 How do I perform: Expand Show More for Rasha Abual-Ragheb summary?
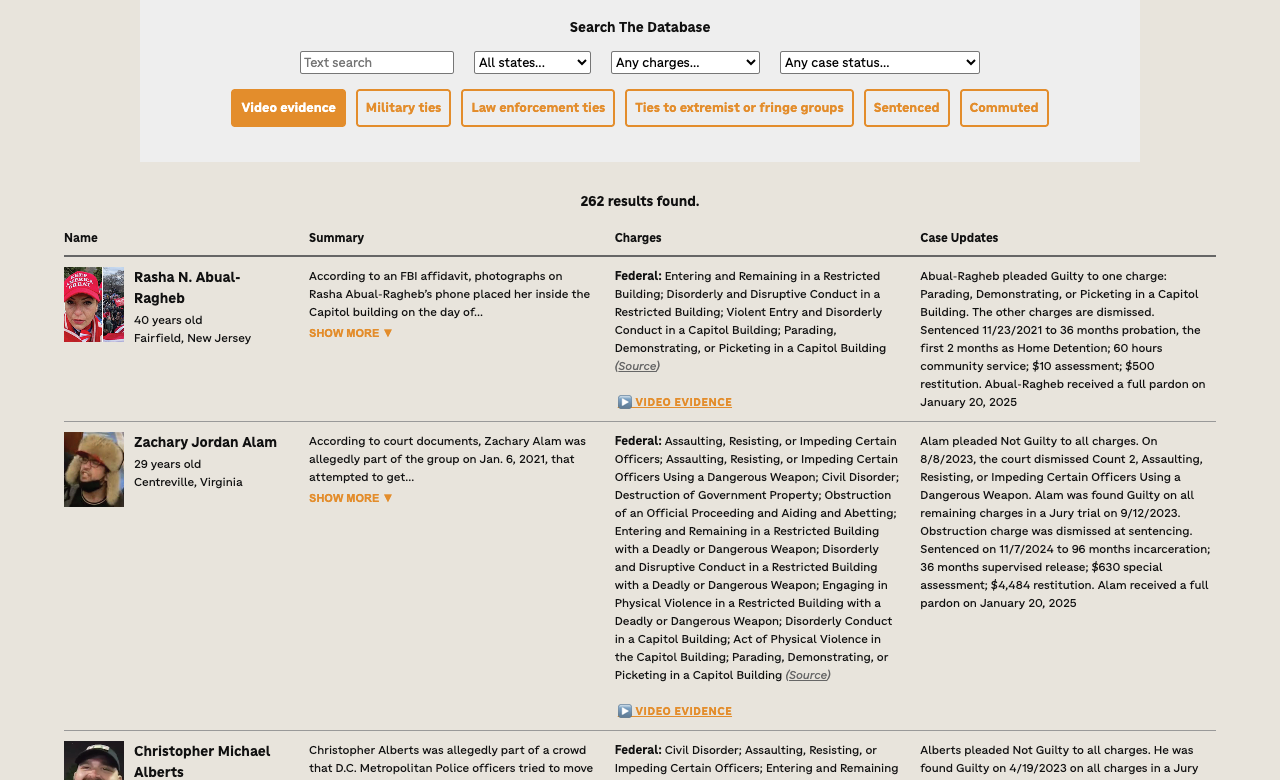pyautogui.click(x=351, y=333)
